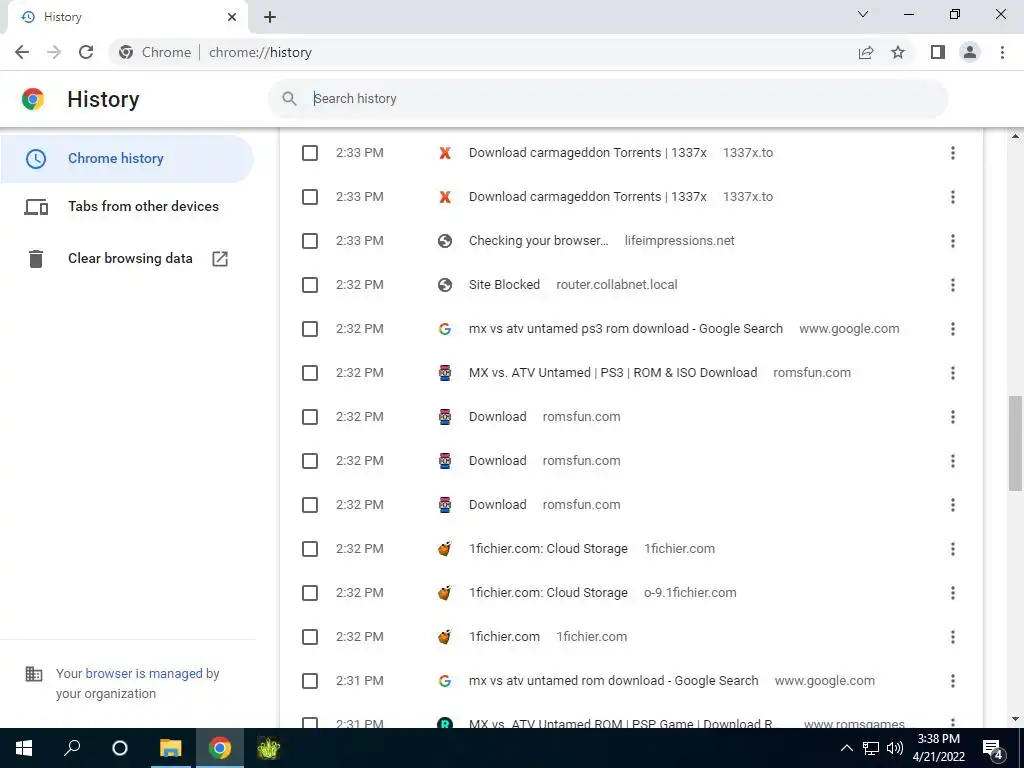
Task: Open actions menu for first carmageddon Torrents entry
Action: click(x=953, y=153)
